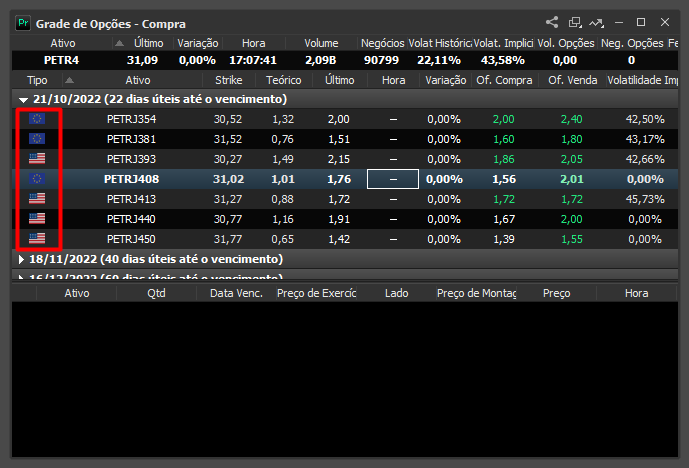689x468 pixels.
Task: Click the Data Venc. header in strategy table
Action: (x=236, y=293)
